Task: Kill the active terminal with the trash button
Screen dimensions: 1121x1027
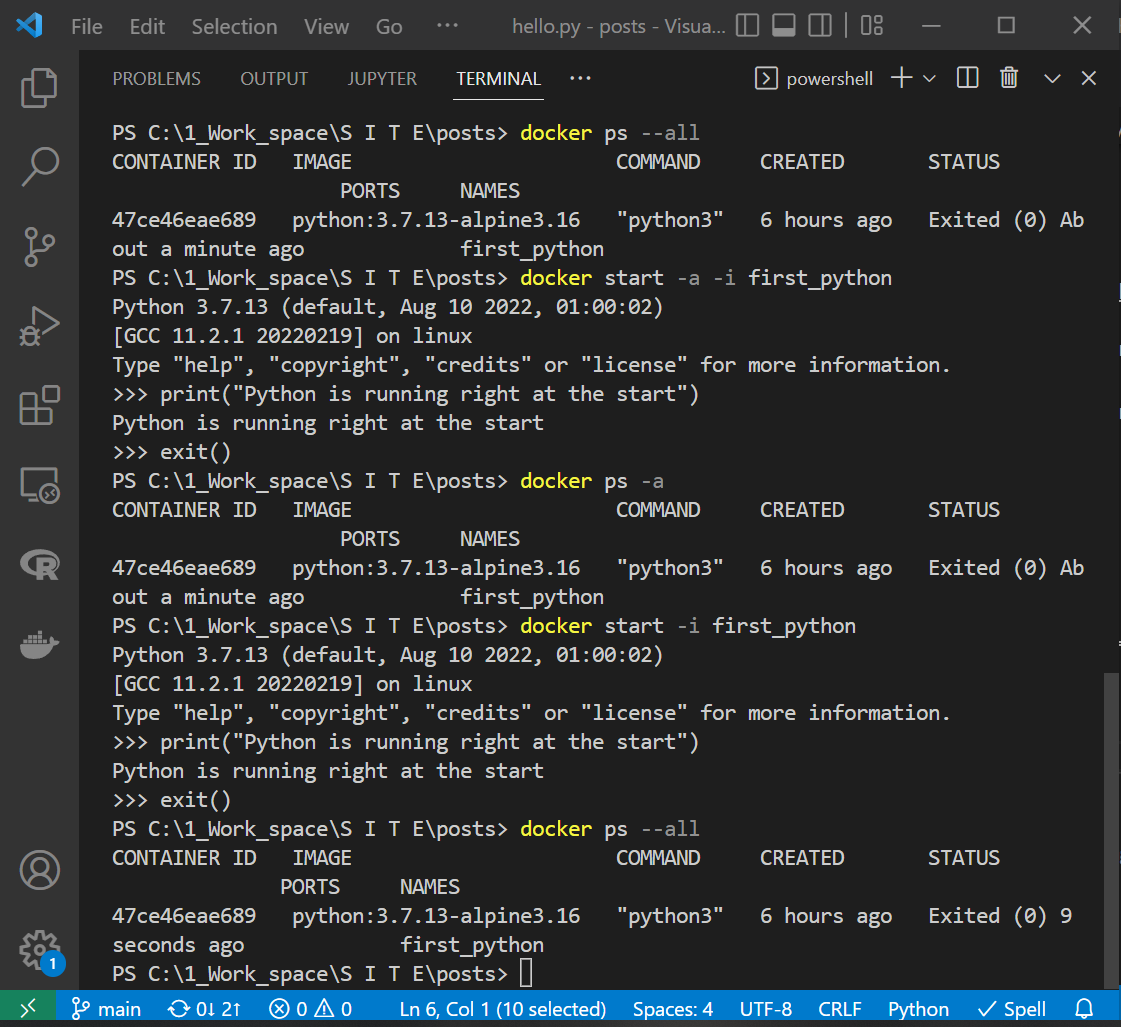Action: [x=1009, y=78]
